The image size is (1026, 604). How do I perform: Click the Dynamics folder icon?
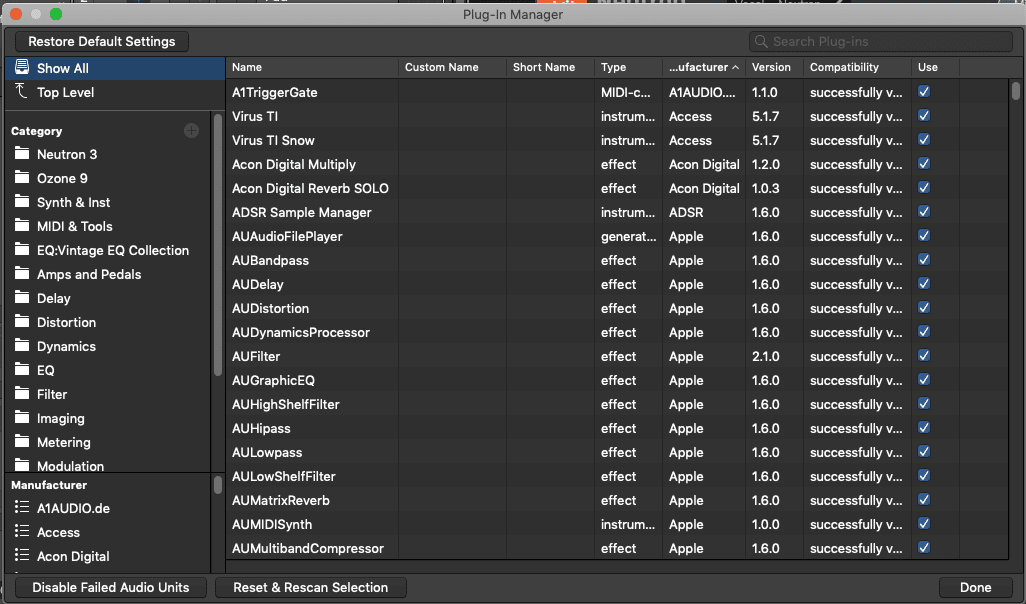coord(22,346)
